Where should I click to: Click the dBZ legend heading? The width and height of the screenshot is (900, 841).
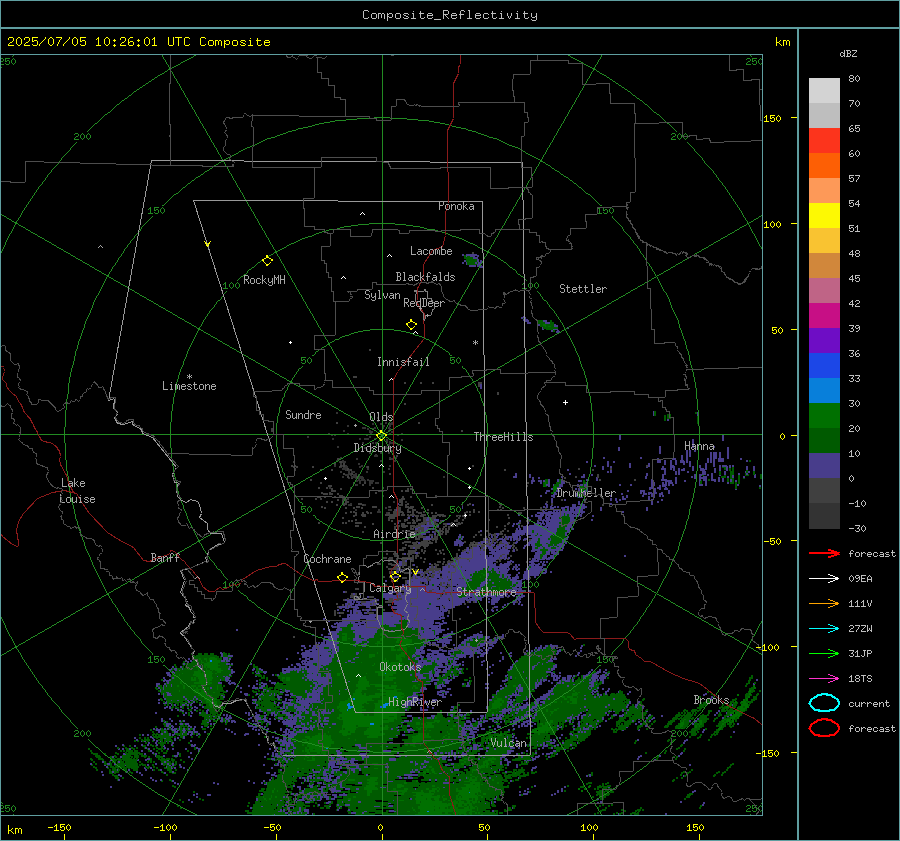tap(848, 54)
